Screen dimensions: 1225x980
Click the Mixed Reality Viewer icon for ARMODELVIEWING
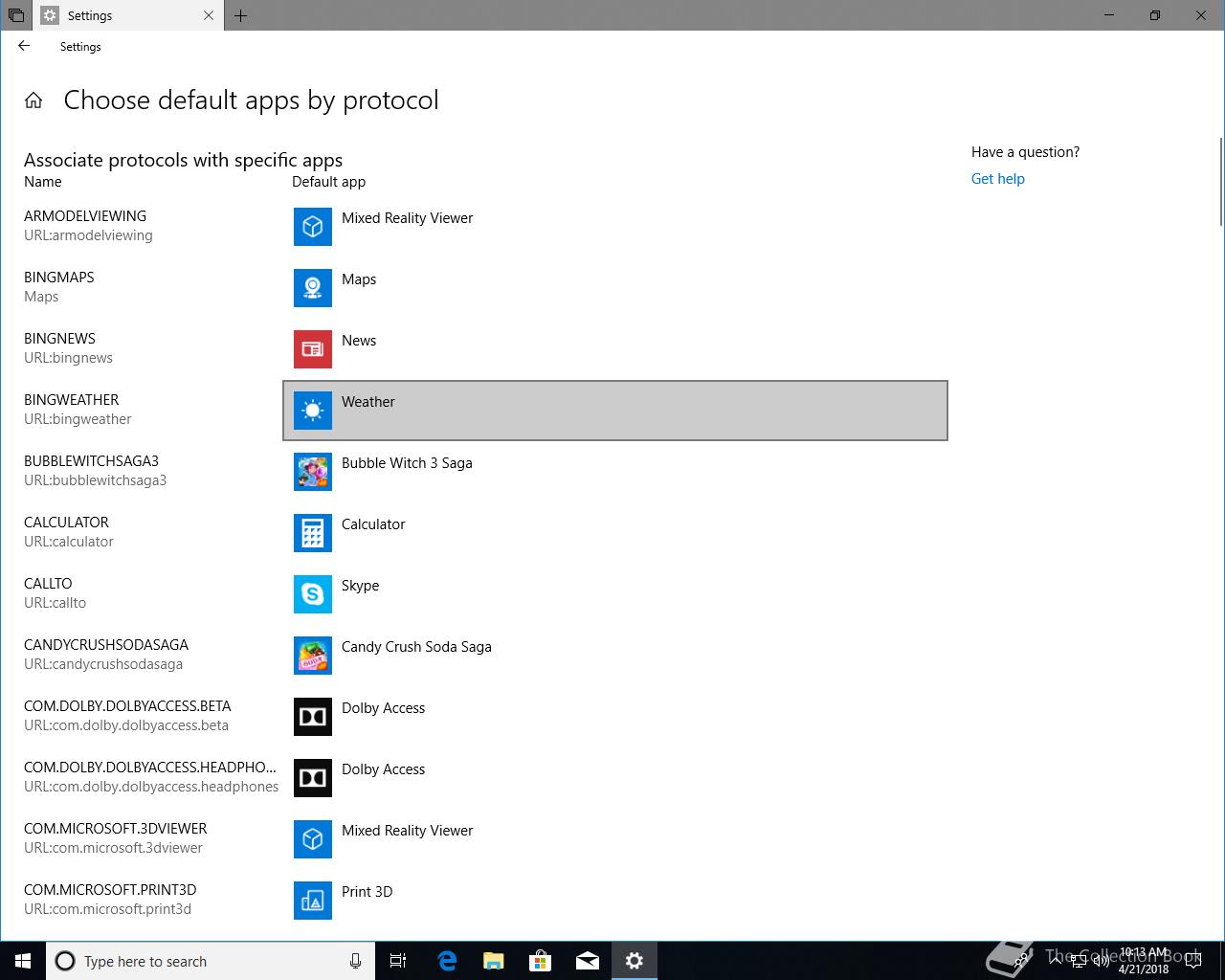tap(313, 227)
